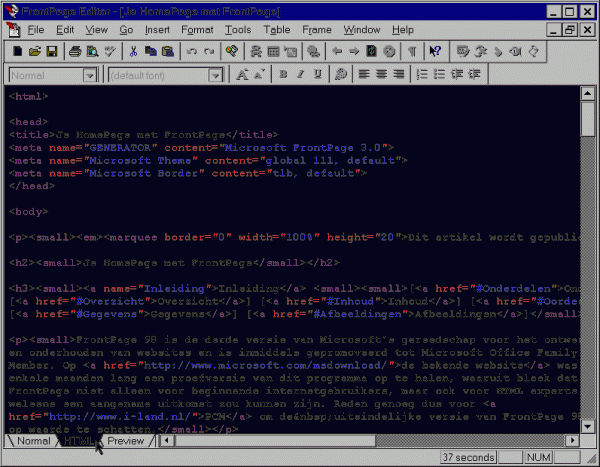The height and width of the screenshot is (467, 600).
Task: Toggle underline formatting
Action: coord(318,74)
